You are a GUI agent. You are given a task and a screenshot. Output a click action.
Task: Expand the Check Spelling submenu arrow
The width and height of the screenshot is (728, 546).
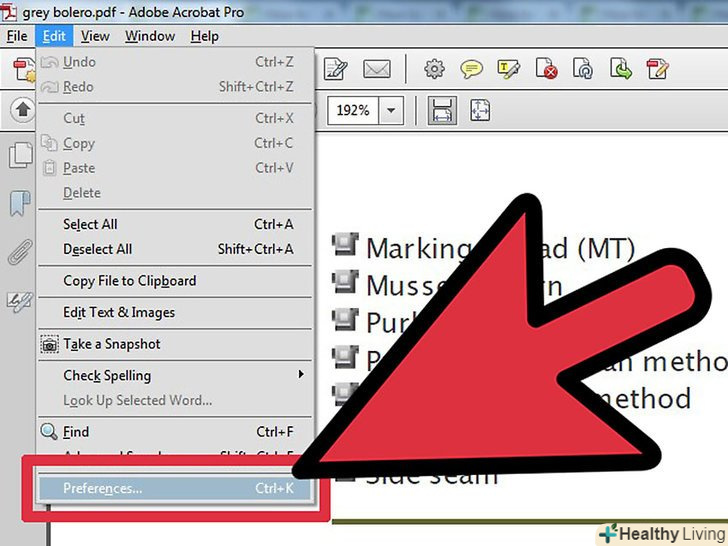301,374
